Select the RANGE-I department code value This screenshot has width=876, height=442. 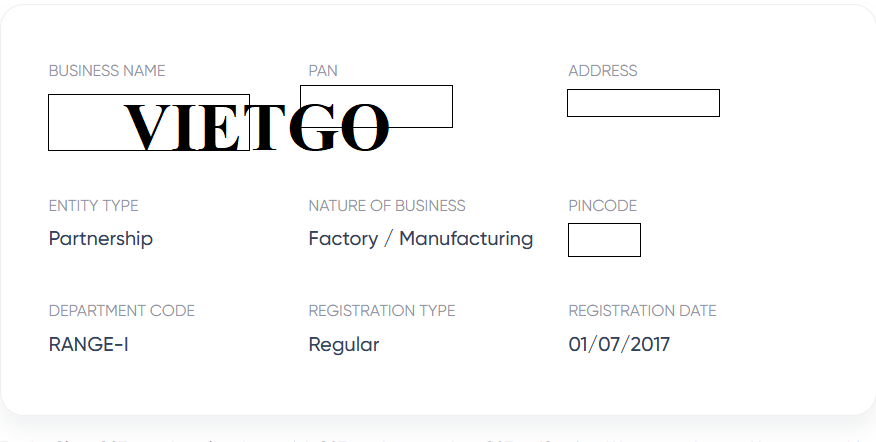pos(89,345)
